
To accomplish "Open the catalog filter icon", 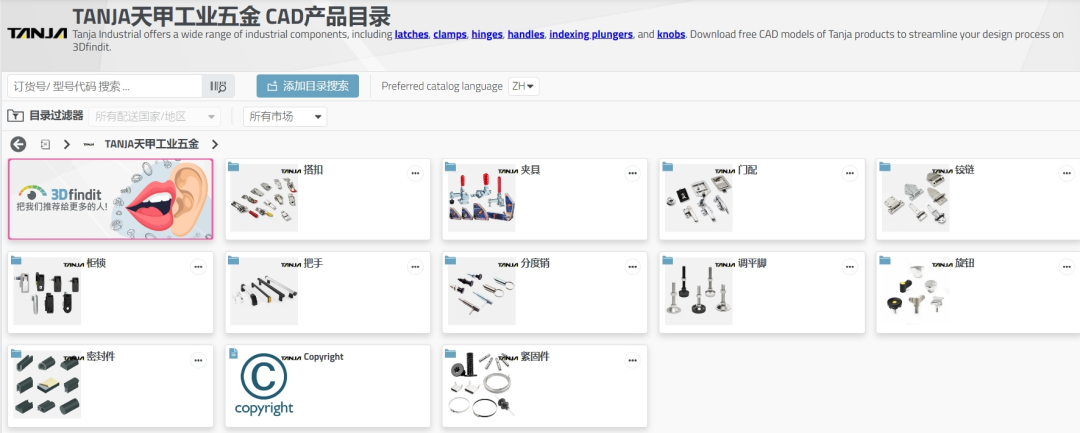I will point(15,116).
